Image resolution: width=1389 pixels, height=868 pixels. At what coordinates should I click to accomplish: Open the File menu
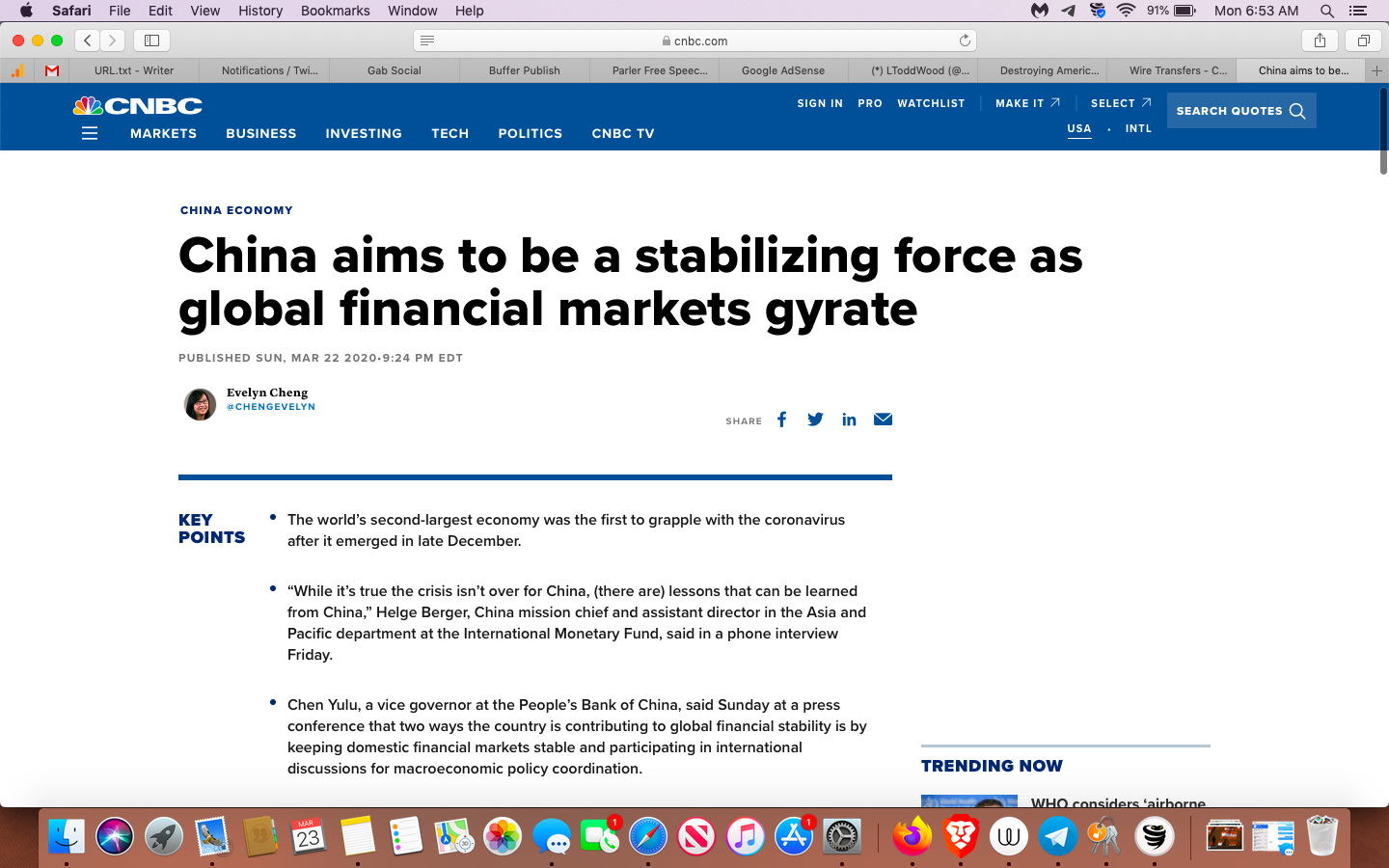120,11
